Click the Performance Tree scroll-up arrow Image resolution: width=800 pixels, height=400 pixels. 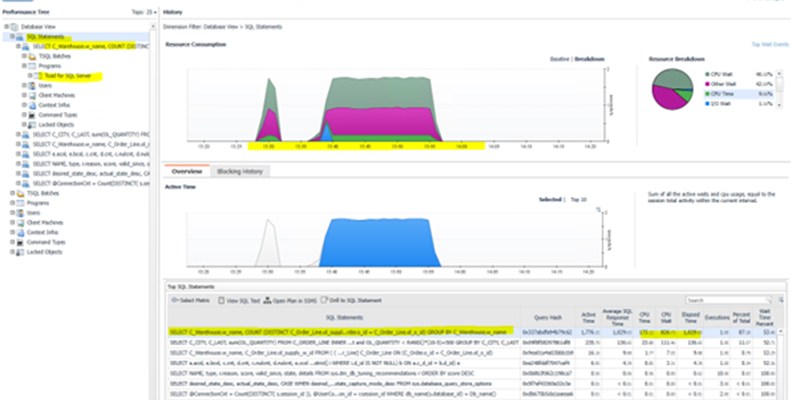click(x=153, y=26)
